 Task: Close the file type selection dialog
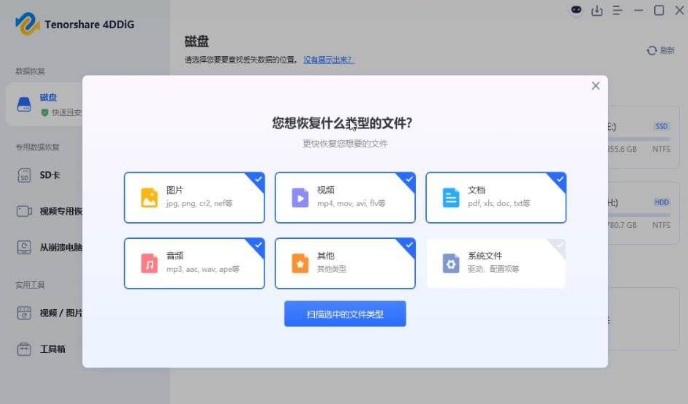tap(595, 86)
